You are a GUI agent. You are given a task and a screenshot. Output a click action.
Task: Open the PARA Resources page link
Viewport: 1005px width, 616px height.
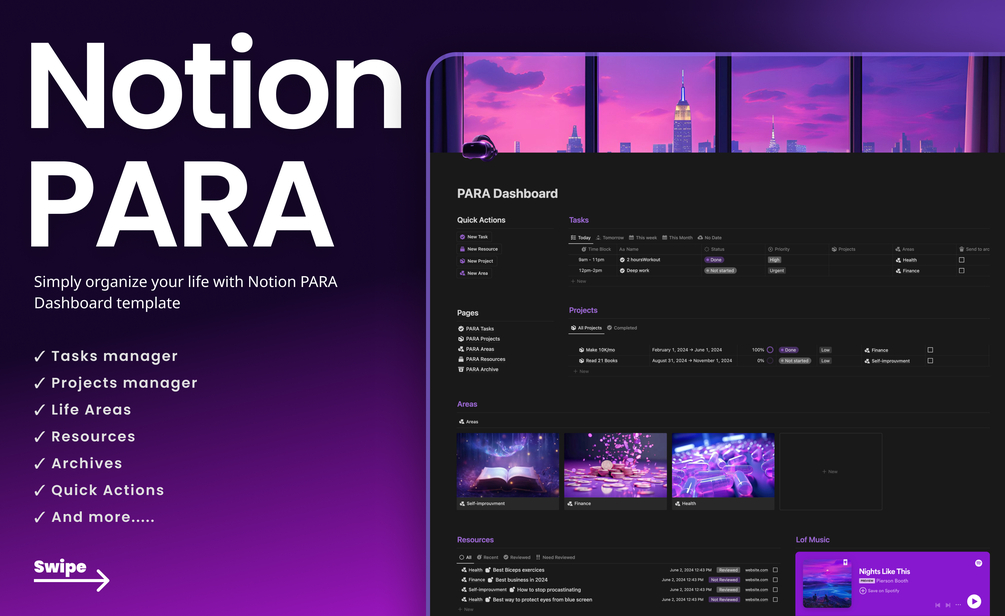click(481, 359)
